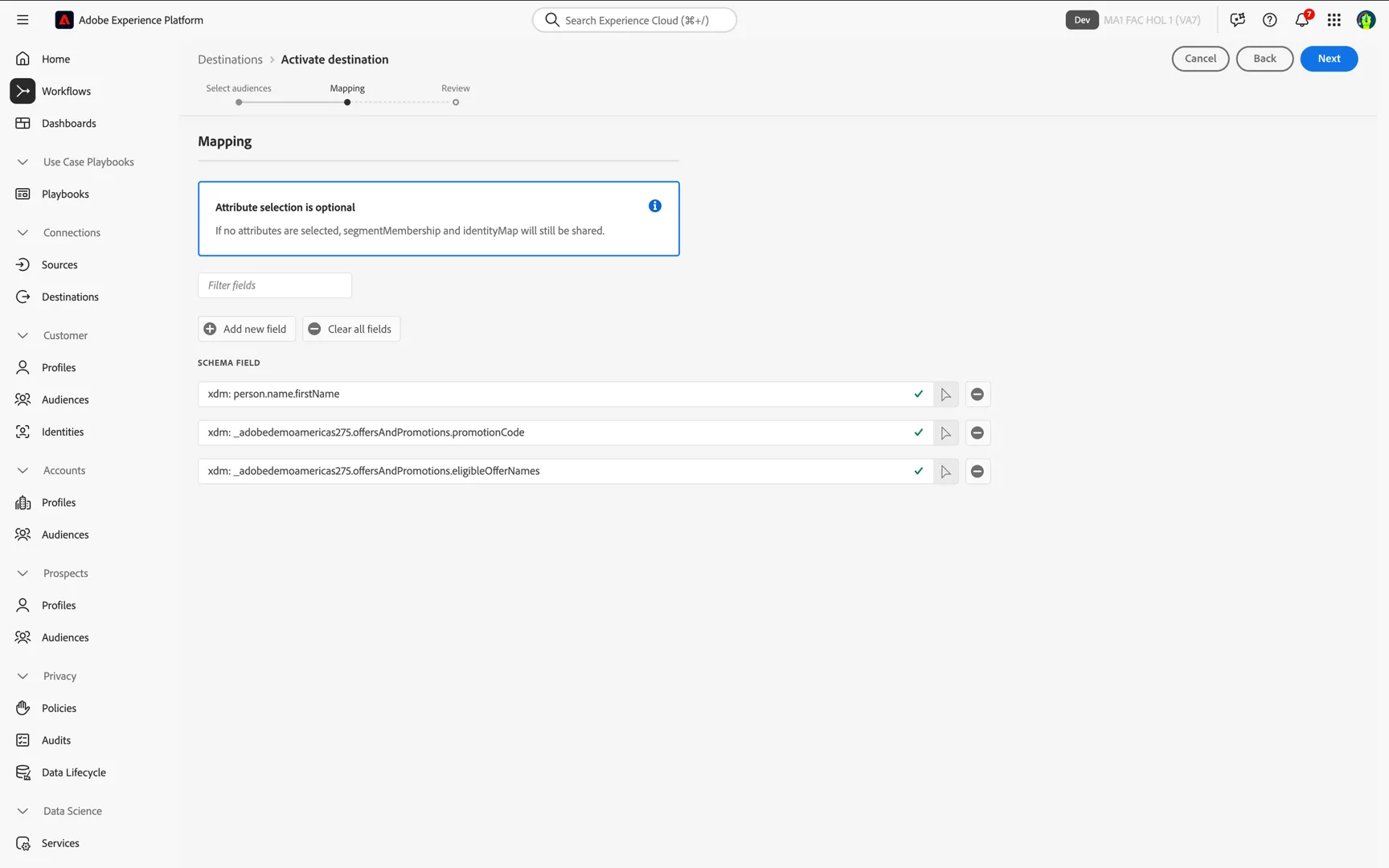
Task: Click the Adobe Experience Platform logo
Action: pos(64,20)
